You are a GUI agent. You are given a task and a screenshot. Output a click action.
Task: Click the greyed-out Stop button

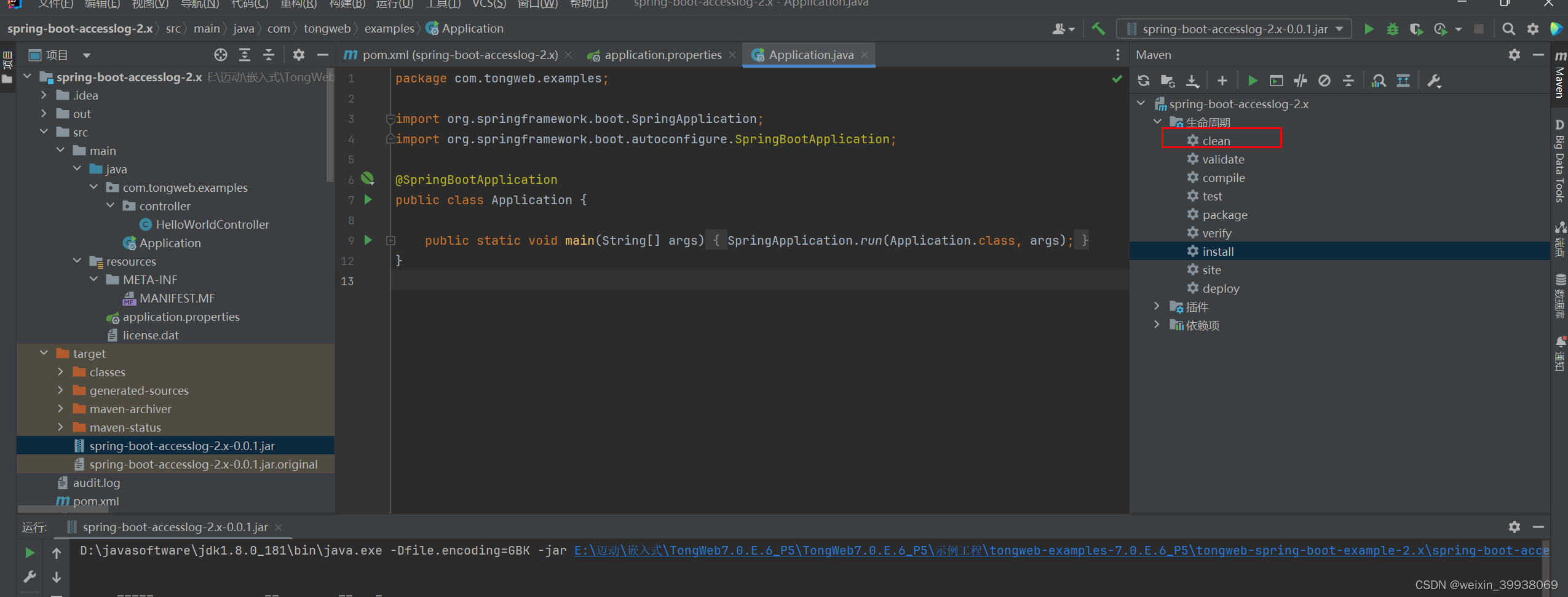(1479, 29)
